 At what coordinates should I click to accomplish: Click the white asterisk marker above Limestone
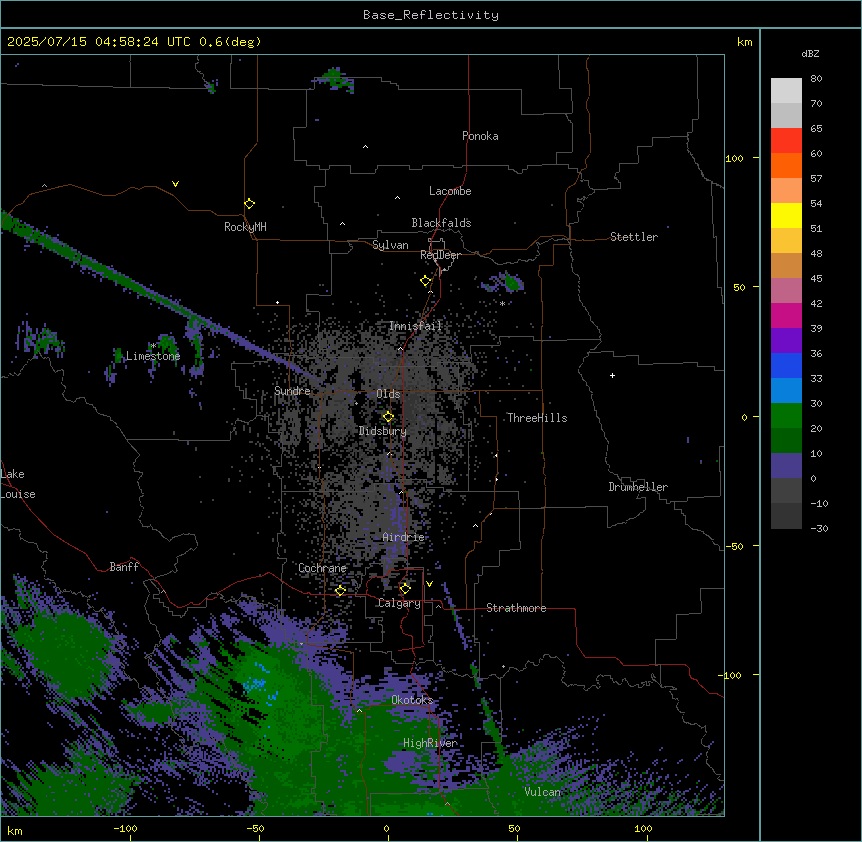pos(154,346)
